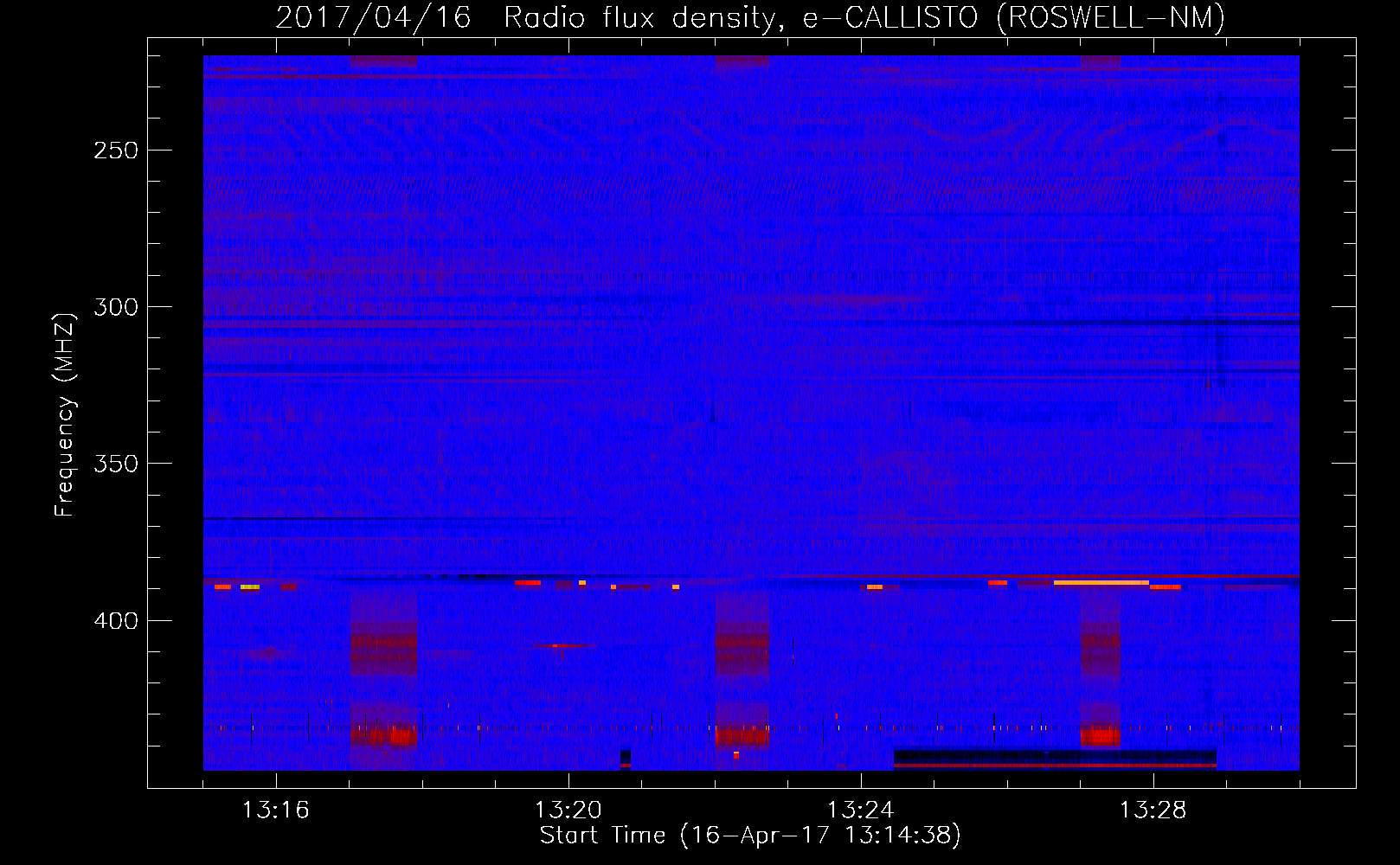Select the 250 frequency tick label
Viewport: 1400px width, 865px height.
pos(116,151)
